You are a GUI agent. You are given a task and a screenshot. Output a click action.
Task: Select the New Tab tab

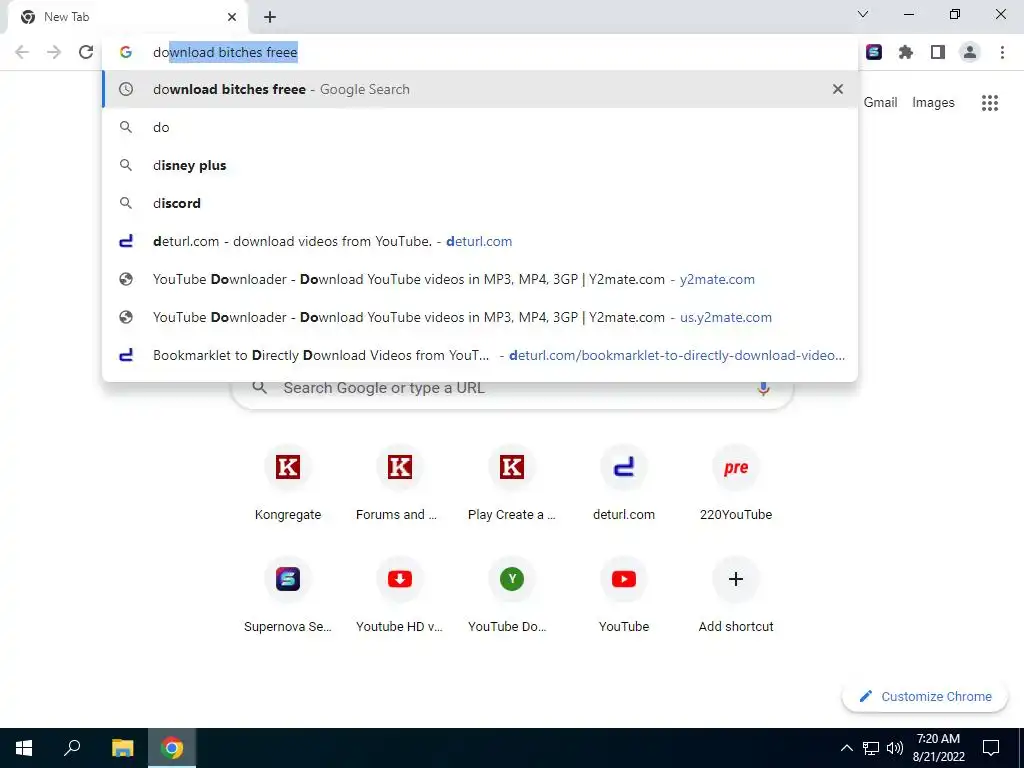click(127, 17)
